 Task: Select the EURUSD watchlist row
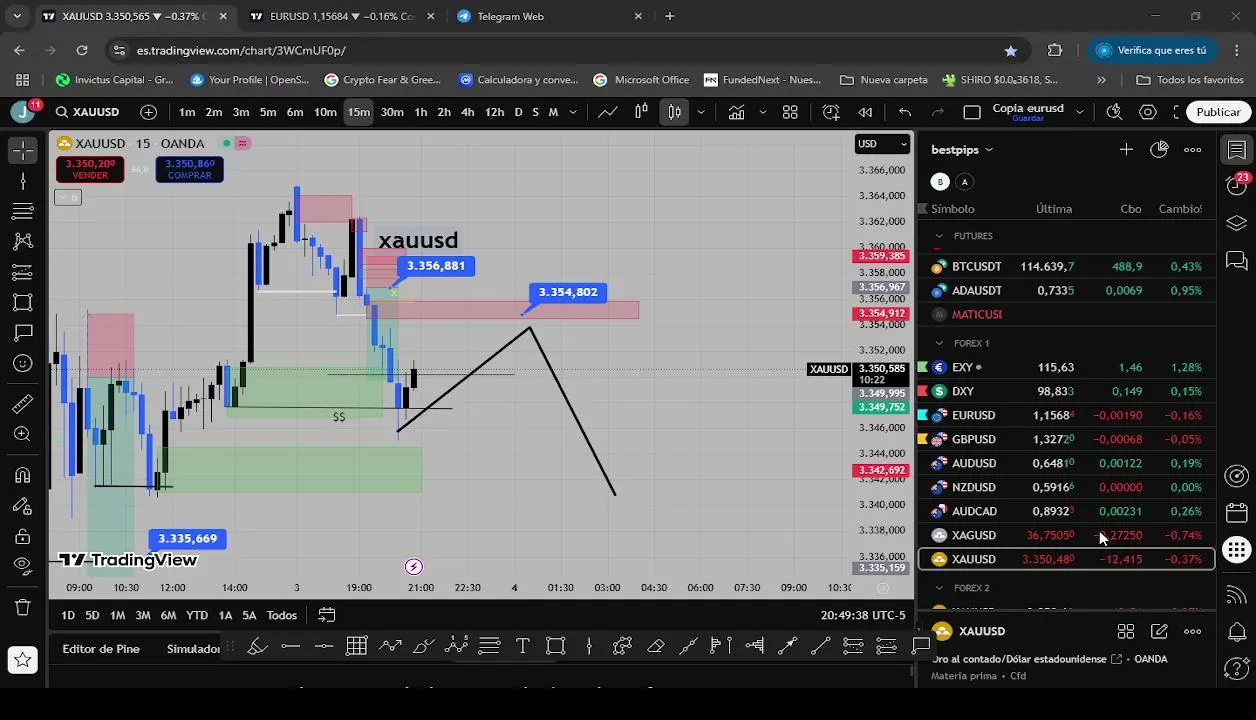(1067, 415)
